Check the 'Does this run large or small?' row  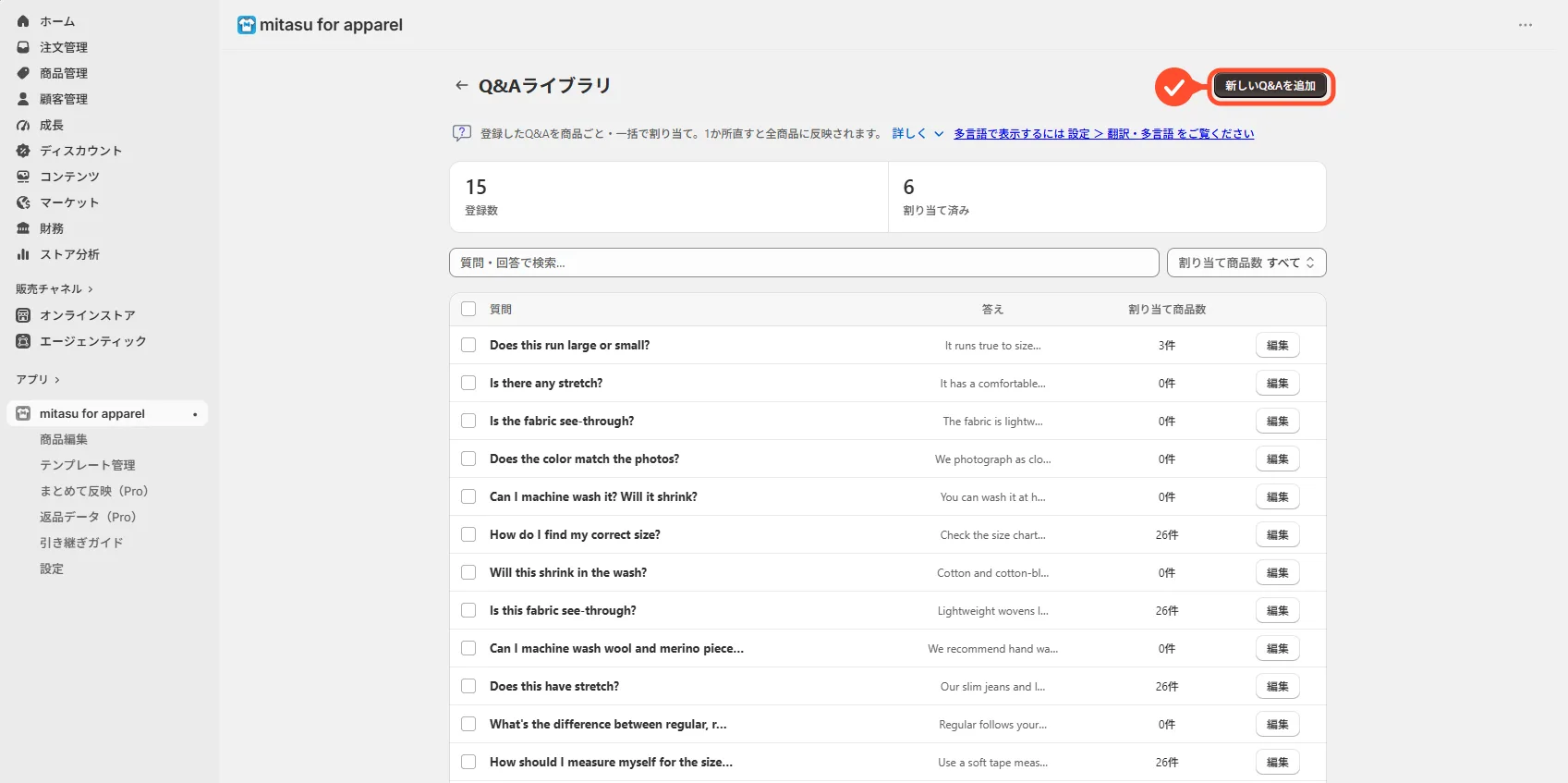click(x=468, y=345)
